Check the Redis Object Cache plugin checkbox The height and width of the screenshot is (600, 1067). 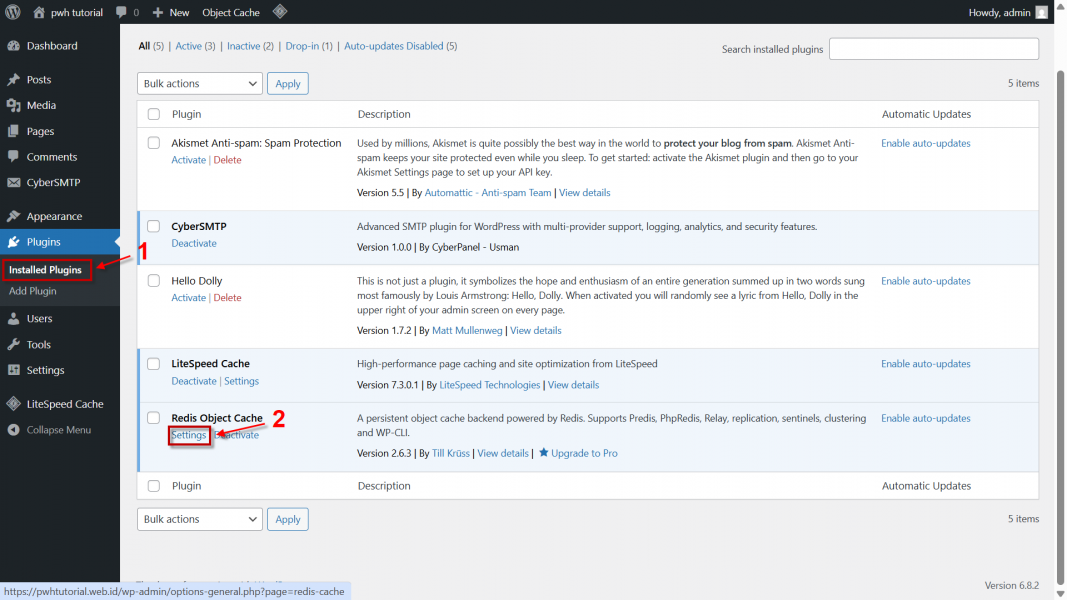[x=154, y=418]
